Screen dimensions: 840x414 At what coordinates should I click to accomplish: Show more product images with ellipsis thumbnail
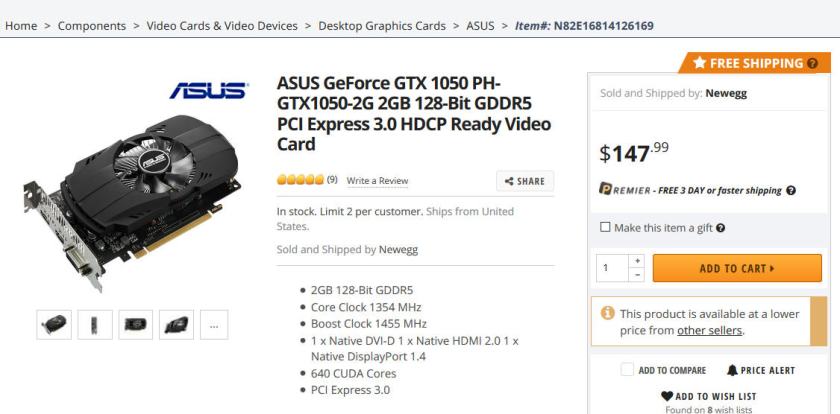(x=215, y=325)
